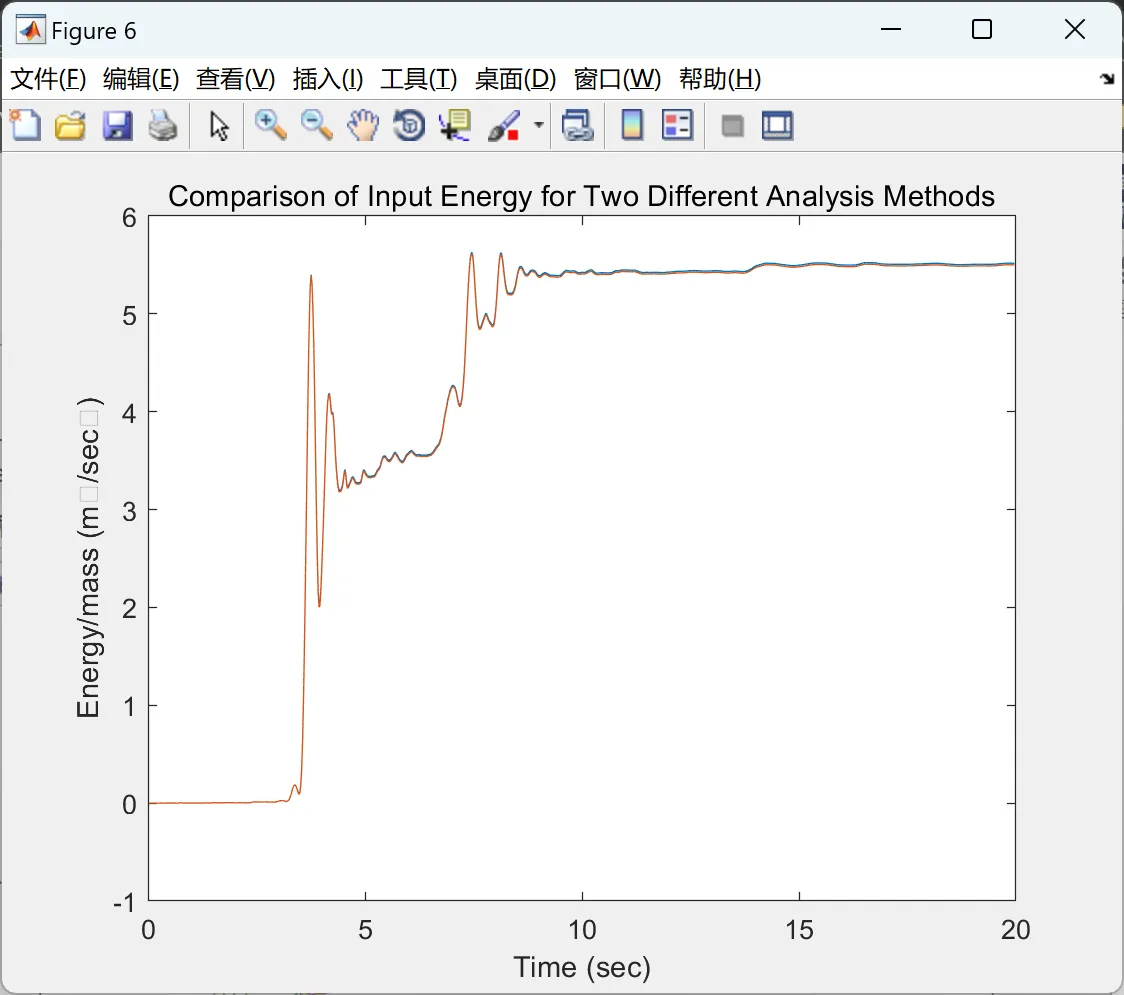Image resolution: width=1124 pixels, height=995 pixels.
Task: Insert a legend with the toolbar icon
Action: 677,125
